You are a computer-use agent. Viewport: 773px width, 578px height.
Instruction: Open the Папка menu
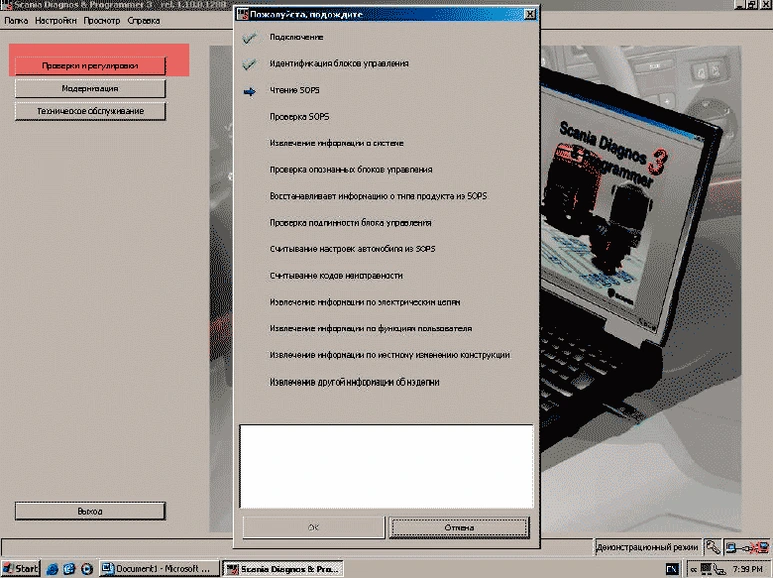16,20
